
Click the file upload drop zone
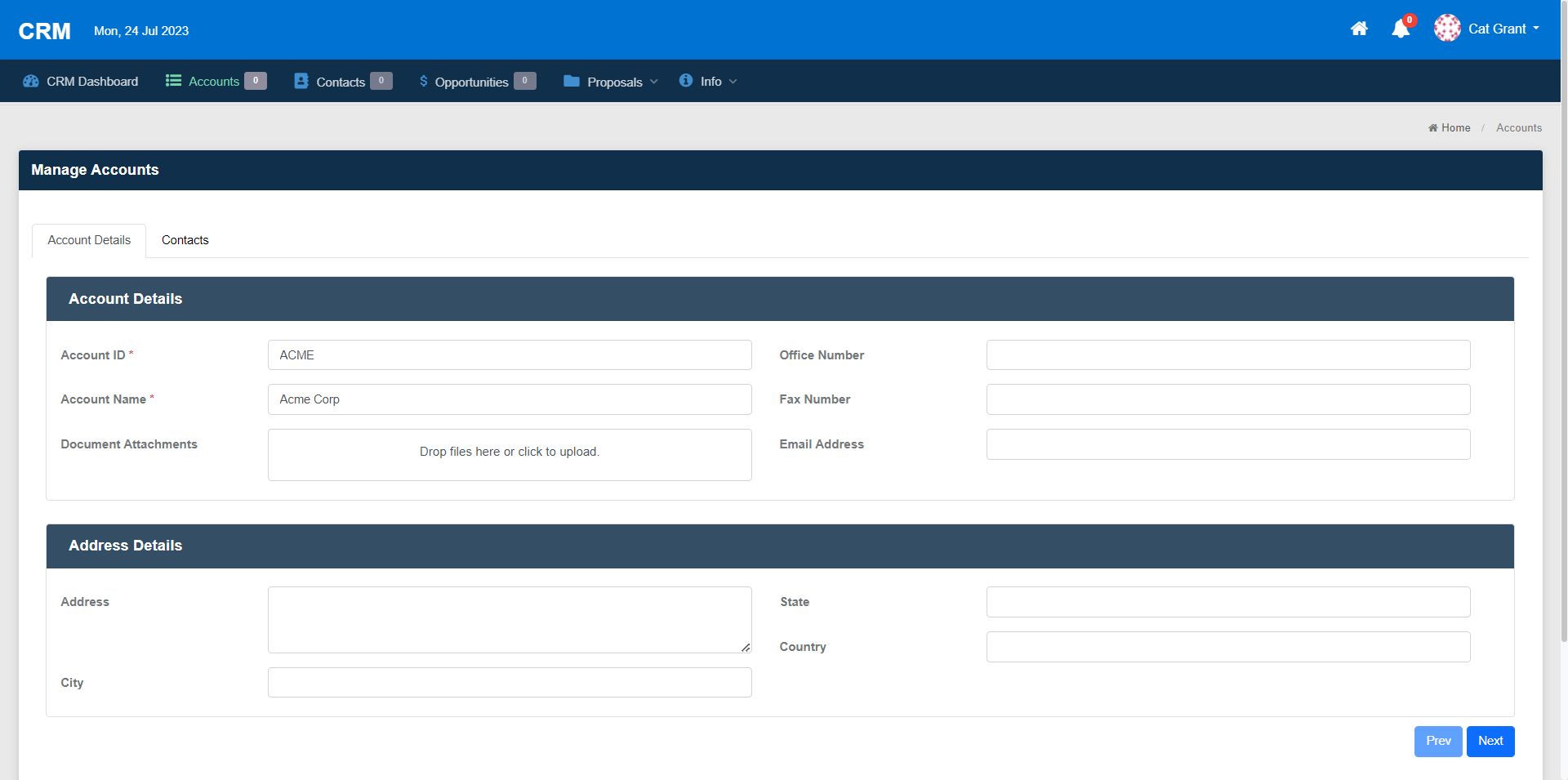point(510,455)
